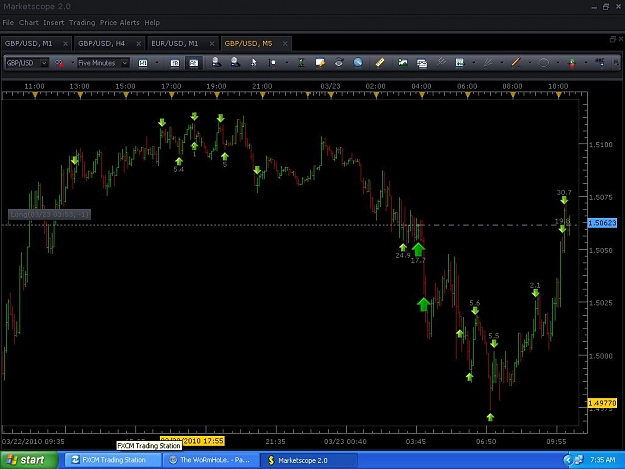The image size is (625, 469).
Task: Click the sell arrow marker labeled 2.1
Action: click(x=535, y=293)
